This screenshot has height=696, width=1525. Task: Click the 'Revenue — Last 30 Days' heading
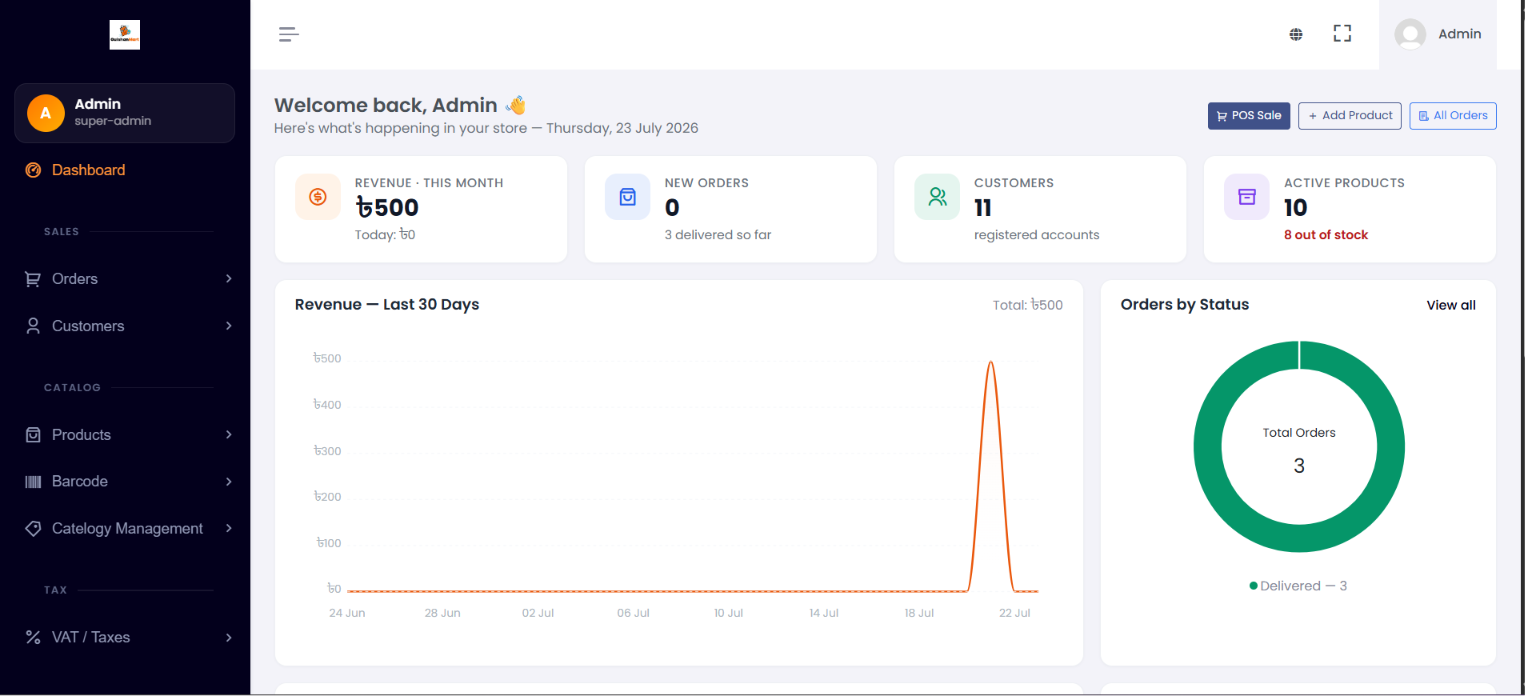click(387, 305)
